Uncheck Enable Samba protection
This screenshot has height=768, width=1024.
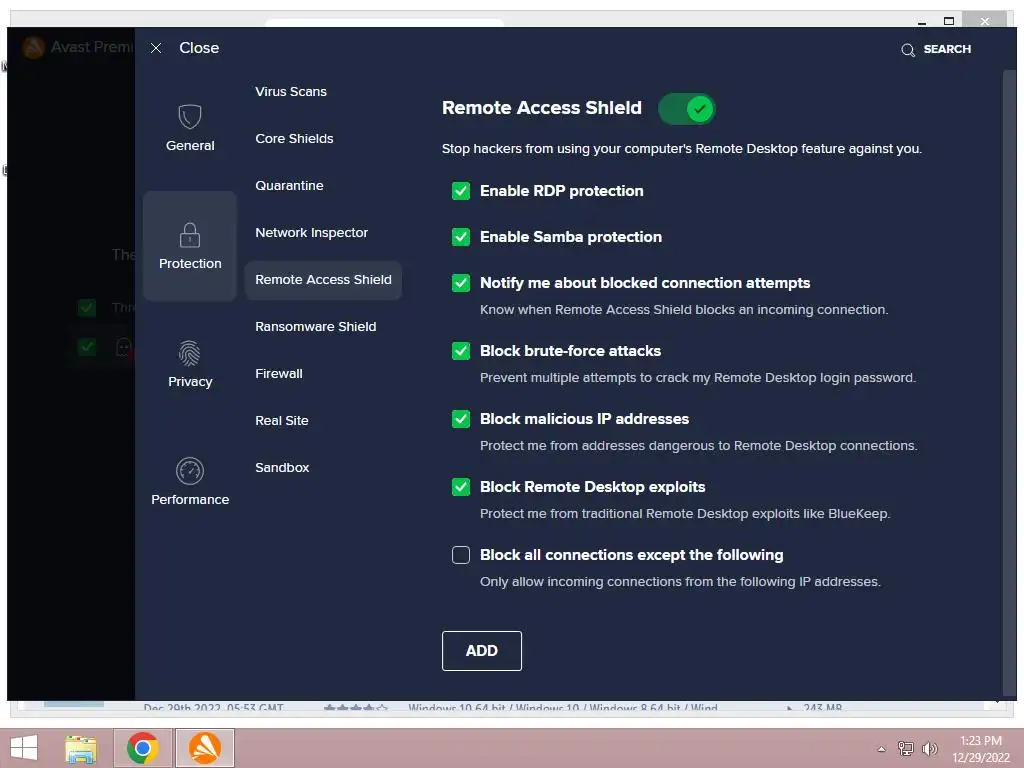pyautogui.click(x=460, y=236)
